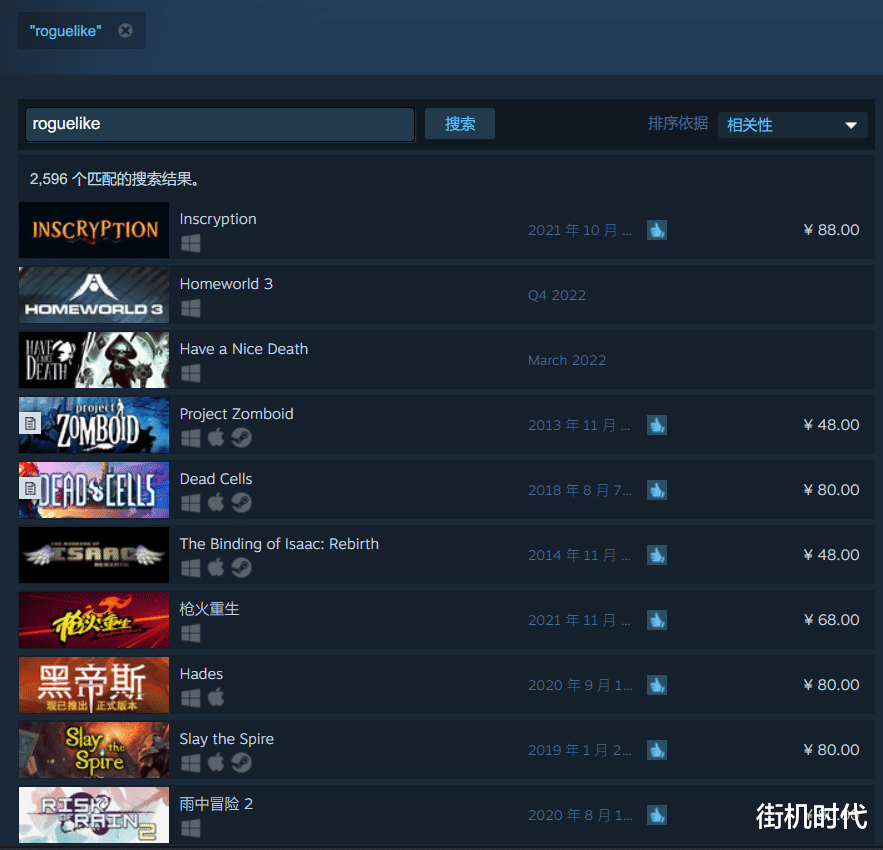The image size is (883, 850).
Task: Click the thumbs-up review icon for Inscription
Action: [657, 230]
